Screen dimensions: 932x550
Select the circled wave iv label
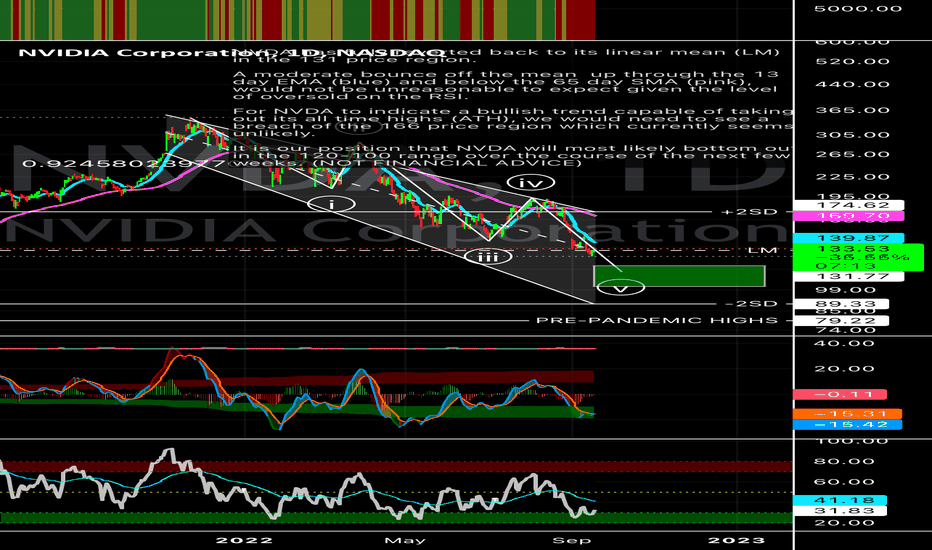531,183
